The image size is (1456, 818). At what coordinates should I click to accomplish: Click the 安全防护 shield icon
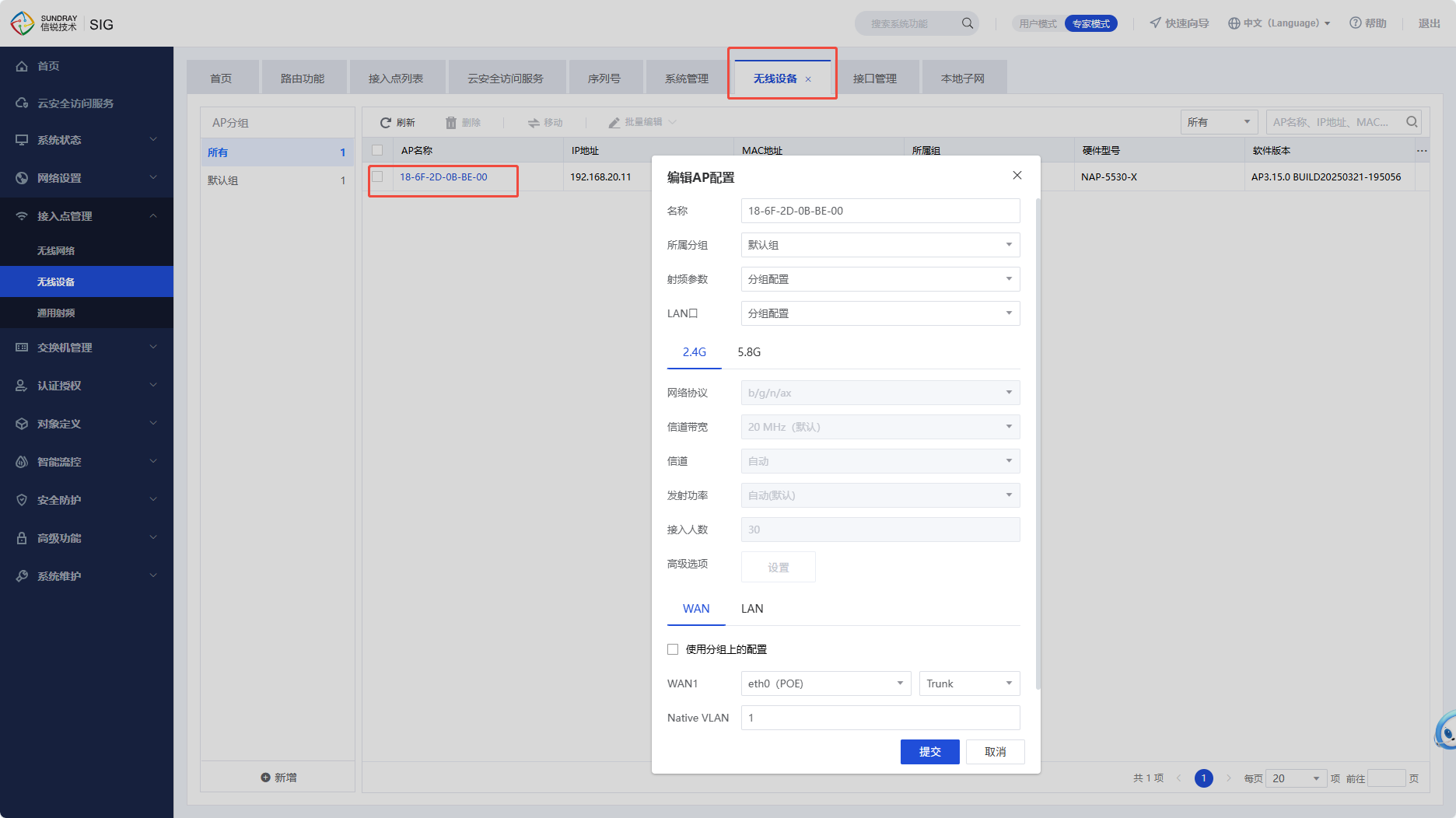pyautogui.click(x=22, y=500)
